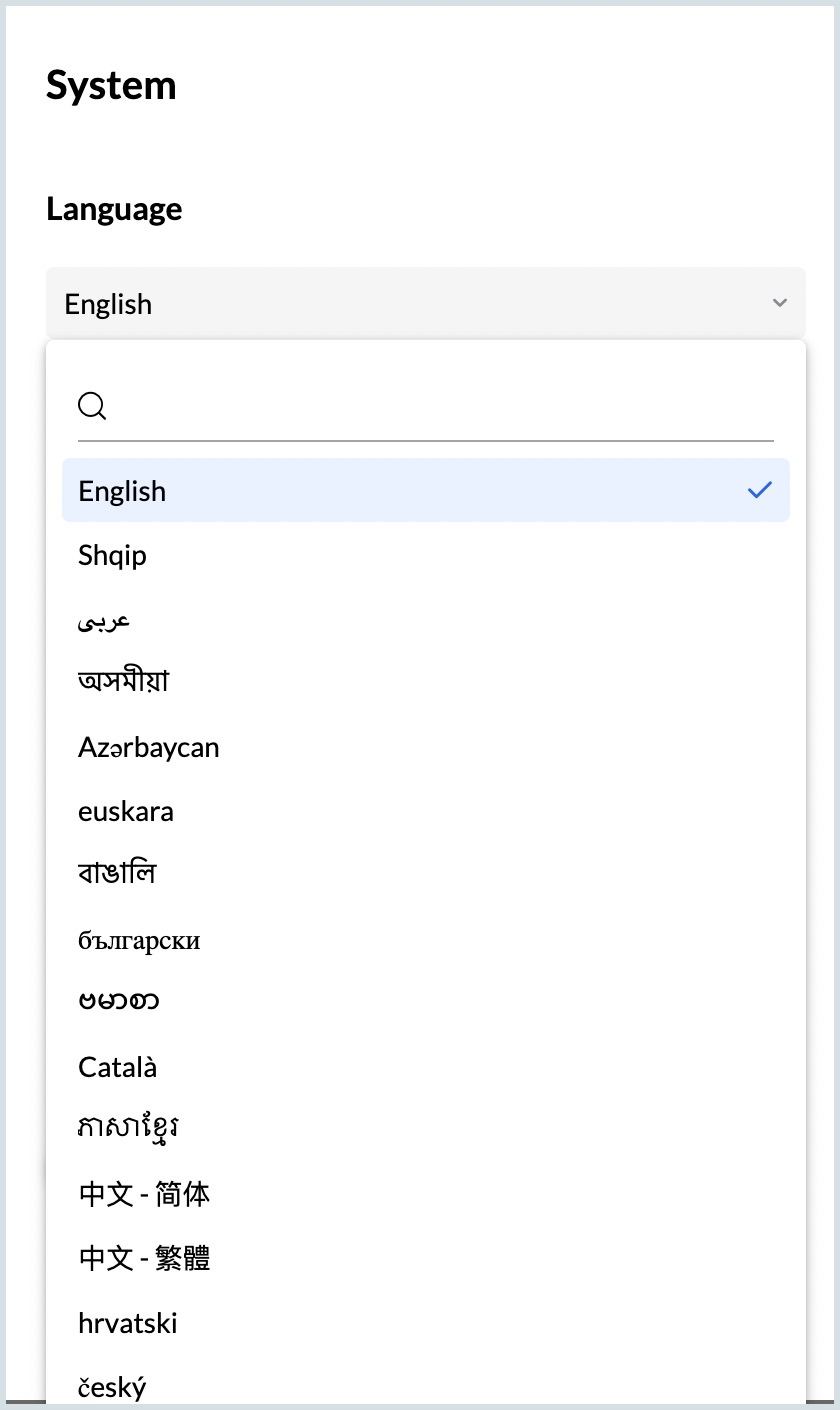Screen dimensions: 840x1410
Task: Click the English language combo box
Action: click(400, 303)
